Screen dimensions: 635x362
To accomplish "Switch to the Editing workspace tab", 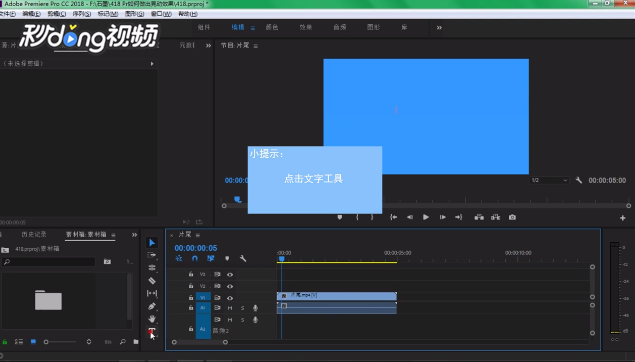I will pos(238,27).
